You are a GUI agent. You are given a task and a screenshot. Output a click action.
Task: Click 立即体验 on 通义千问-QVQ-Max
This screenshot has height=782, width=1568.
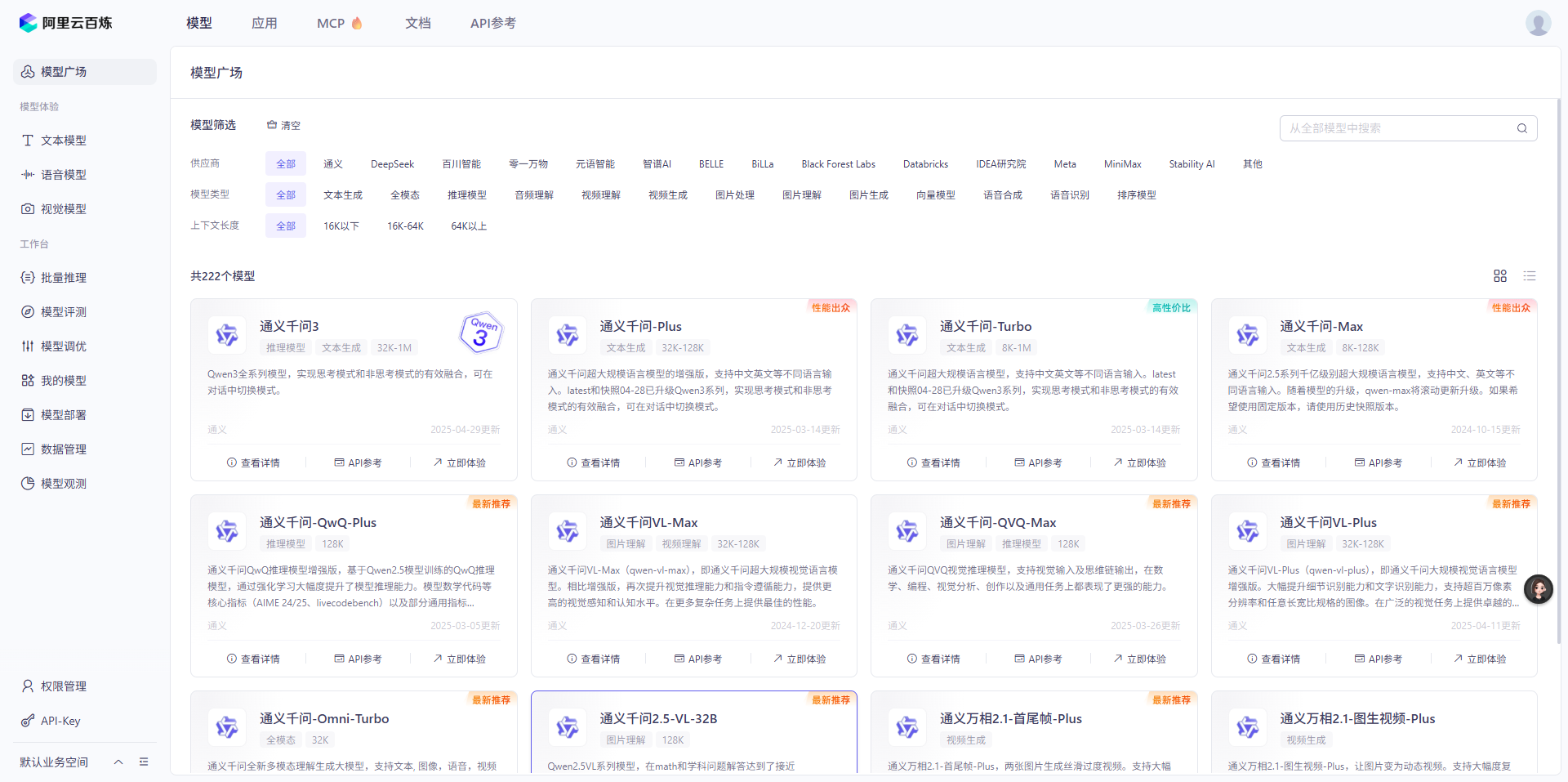point(1139,659)
